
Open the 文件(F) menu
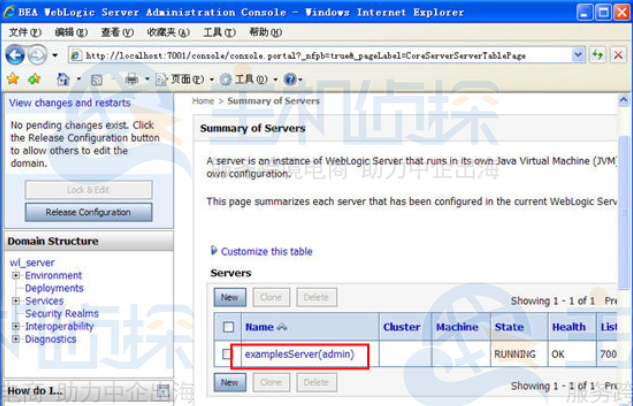pos(25,32)
